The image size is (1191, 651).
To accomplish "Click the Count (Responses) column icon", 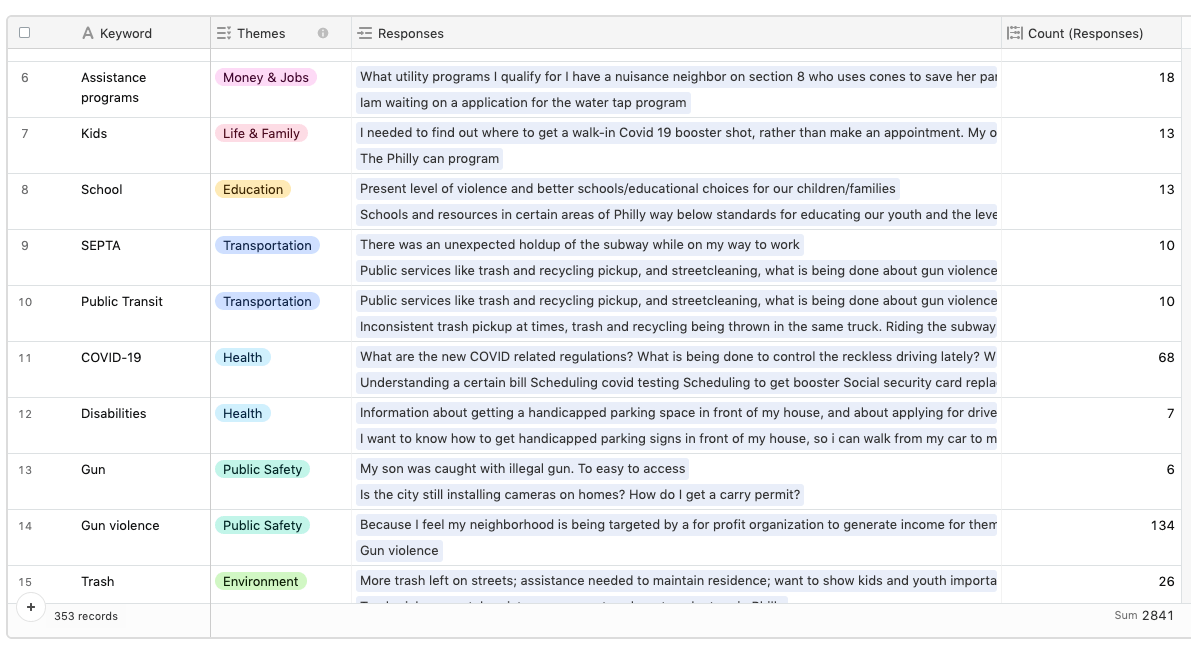I will tap(1014, 33).
